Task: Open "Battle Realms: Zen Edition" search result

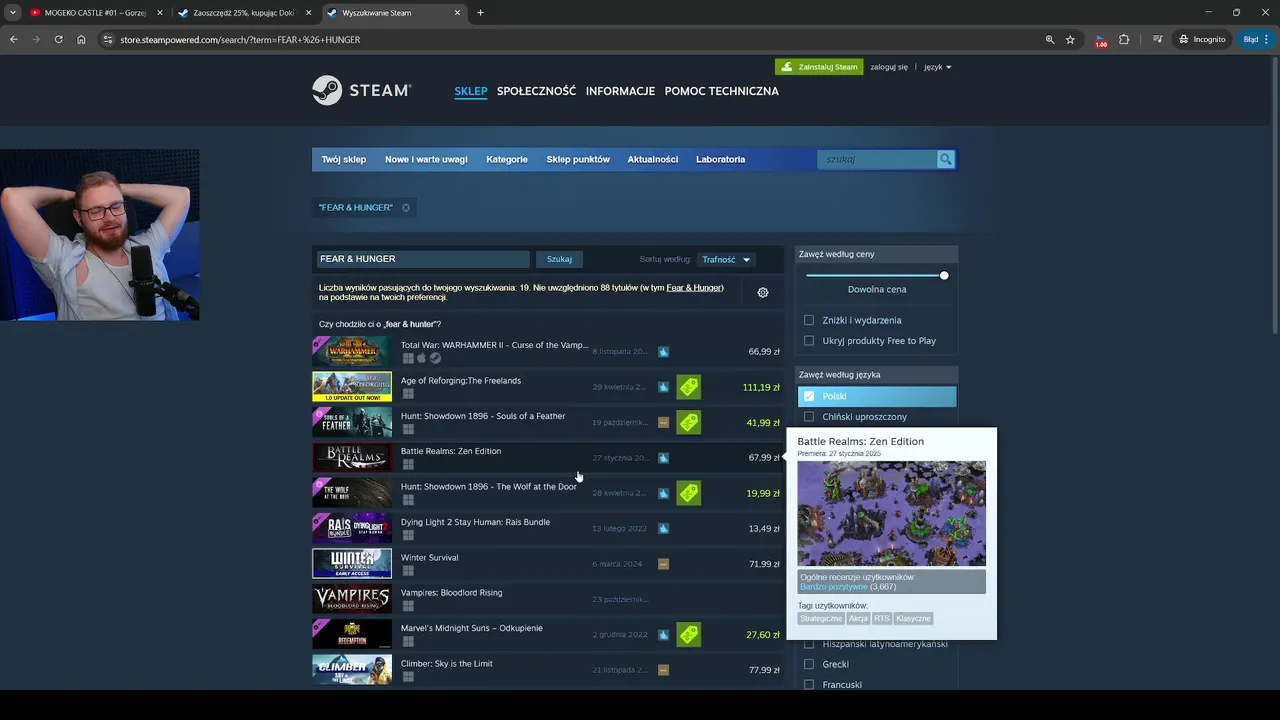Action: 546,458
